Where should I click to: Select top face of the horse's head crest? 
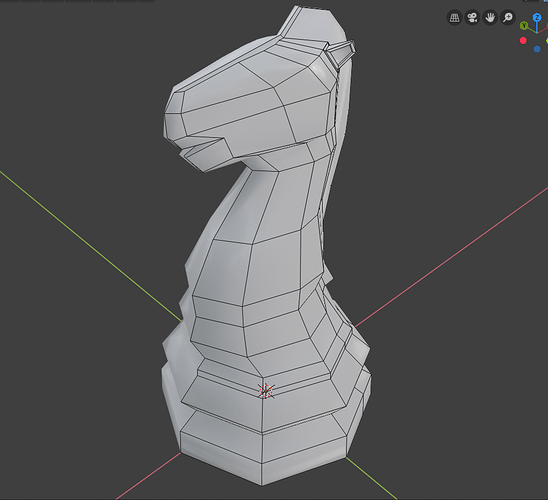(311, 24)
